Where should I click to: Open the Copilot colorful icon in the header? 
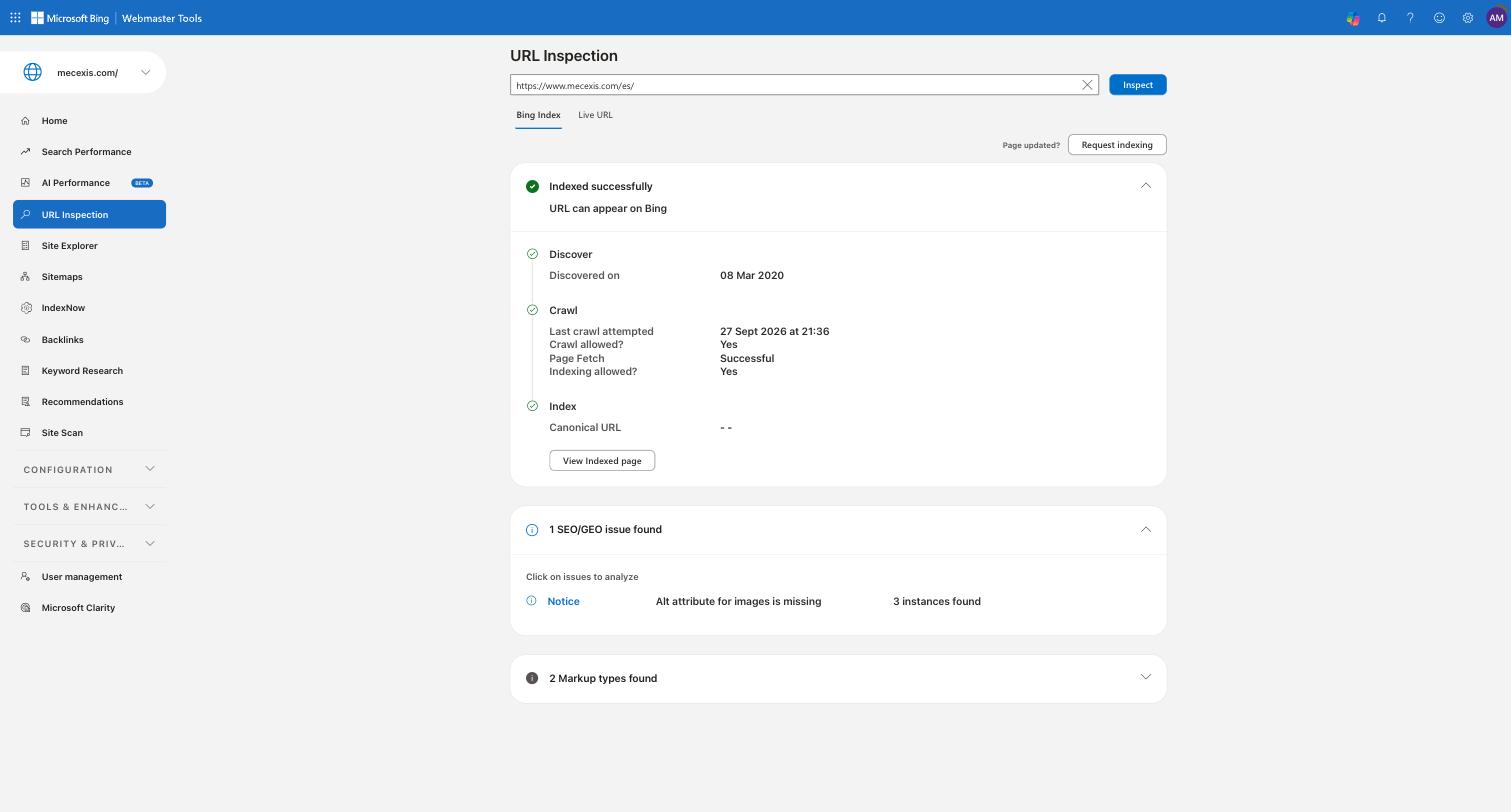1353,18
